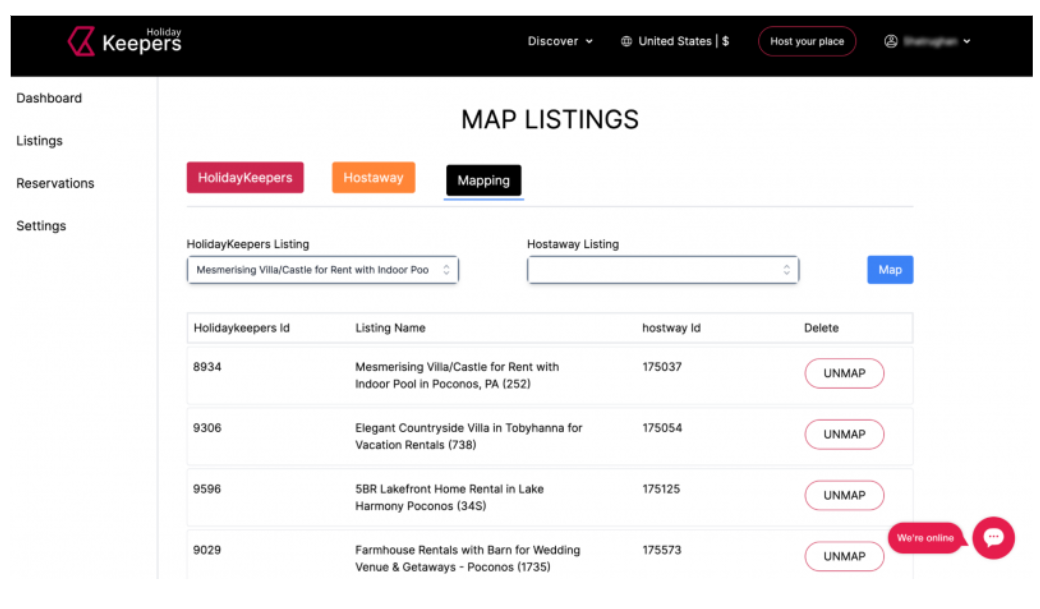Open Listings in the sidebar

point(40,141)
